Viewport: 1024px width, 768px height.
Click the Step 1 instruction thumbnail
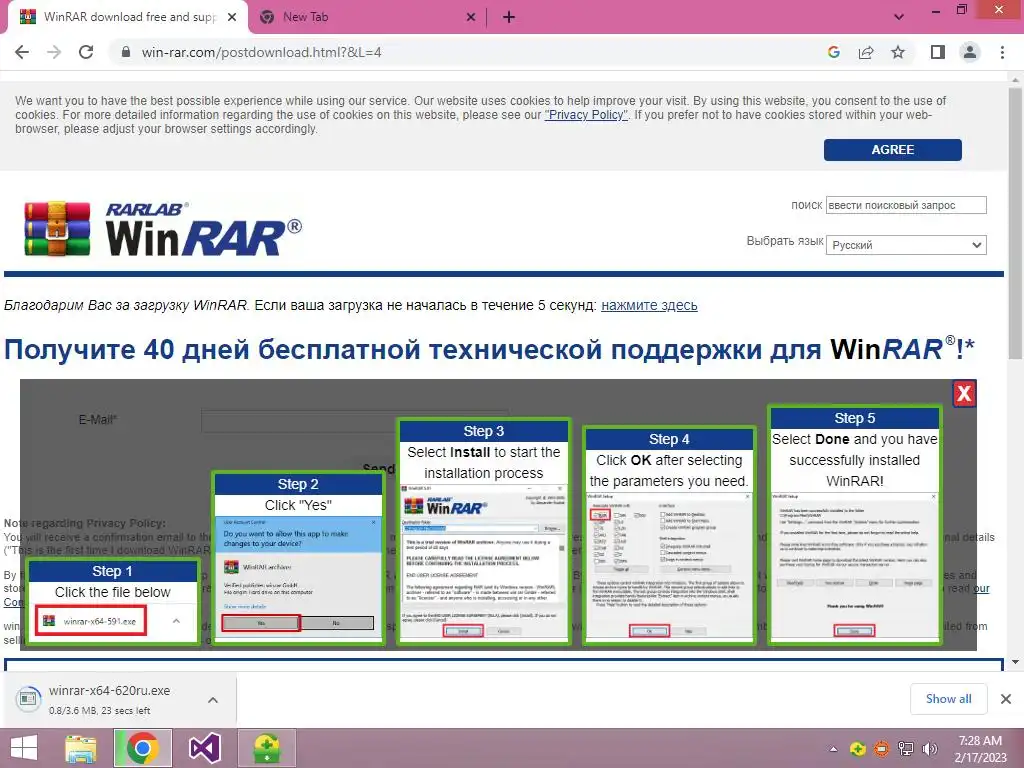click(113, 602)
